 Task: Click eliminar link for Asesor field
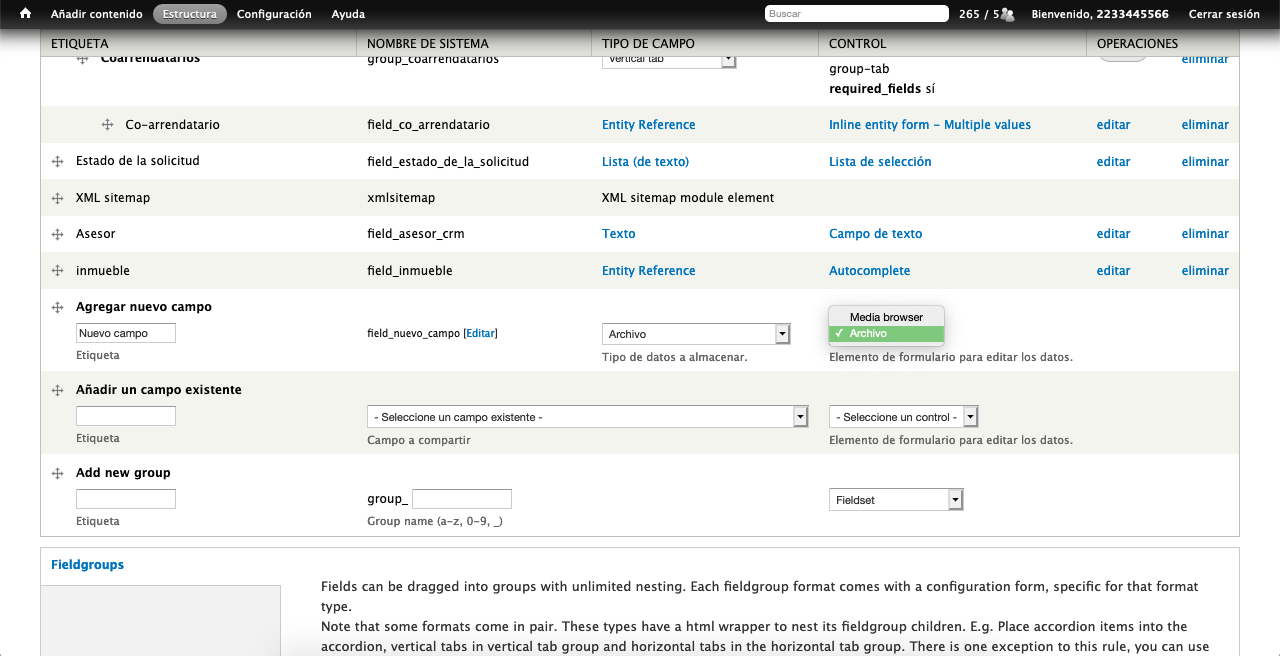(1205, 234)
